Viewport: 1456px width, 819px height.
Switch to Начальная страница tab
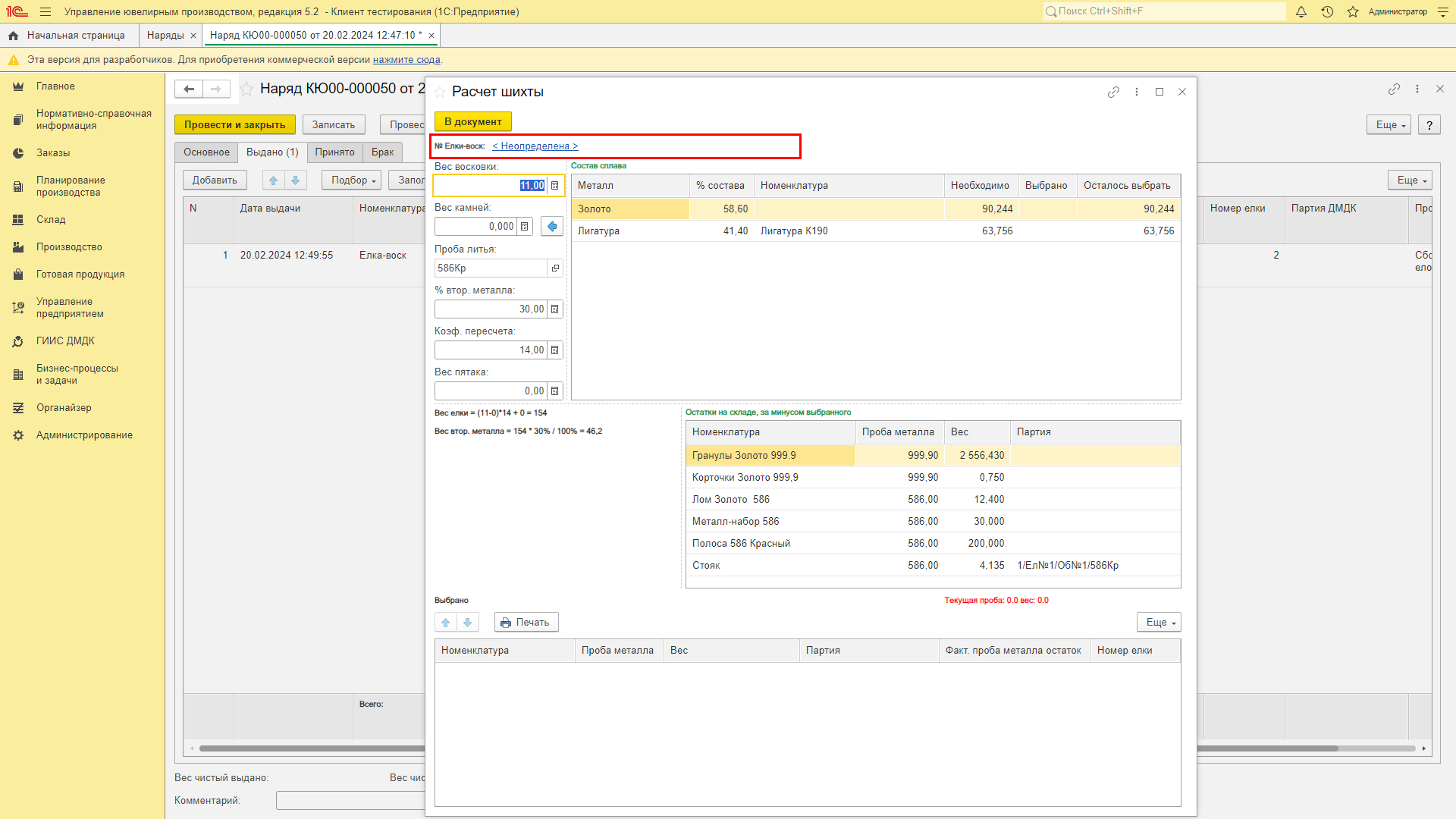tap(69, 36)
